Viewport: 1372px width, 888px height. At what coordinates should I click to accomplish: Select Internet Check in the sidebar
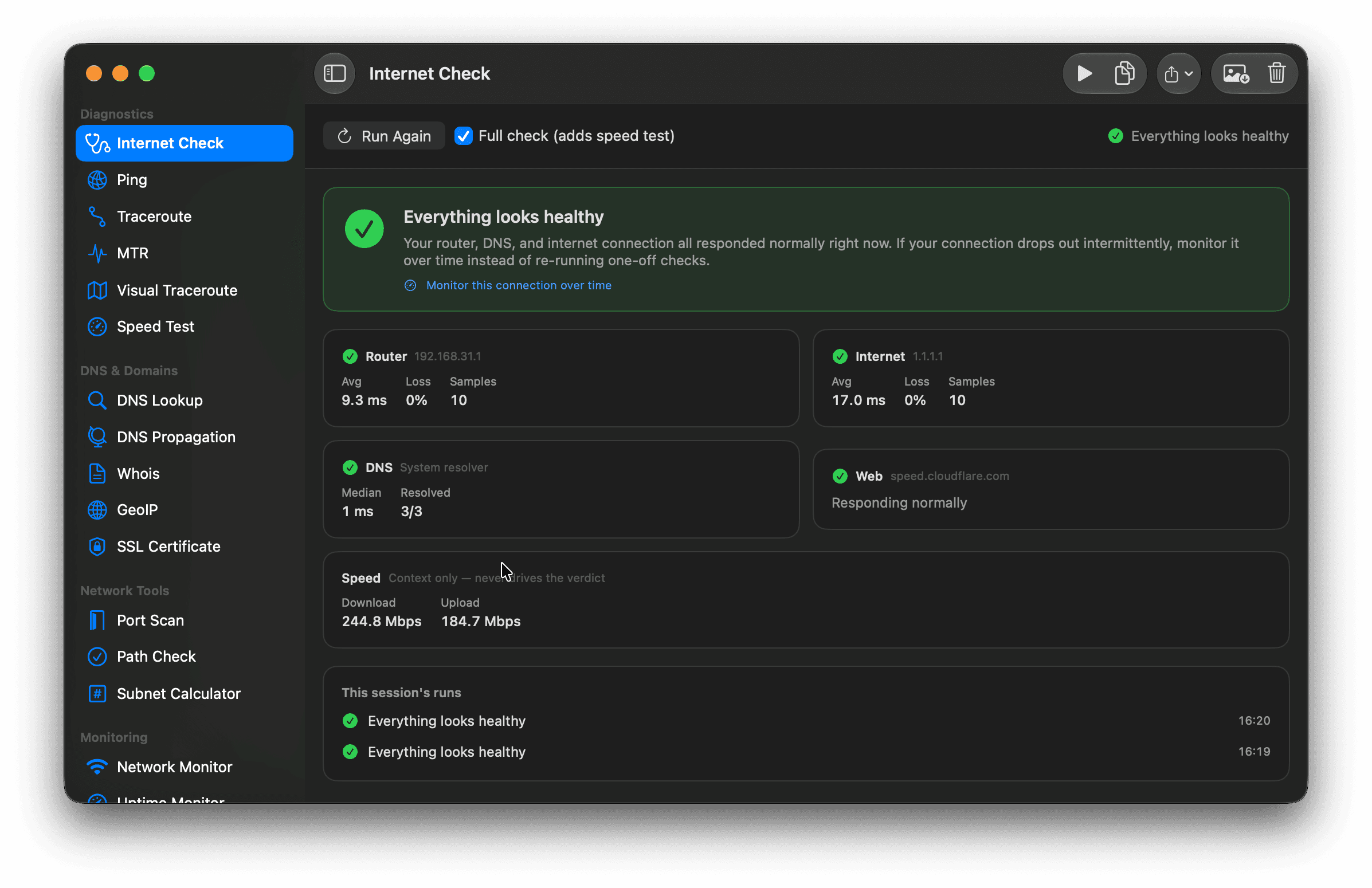[185, 143]
